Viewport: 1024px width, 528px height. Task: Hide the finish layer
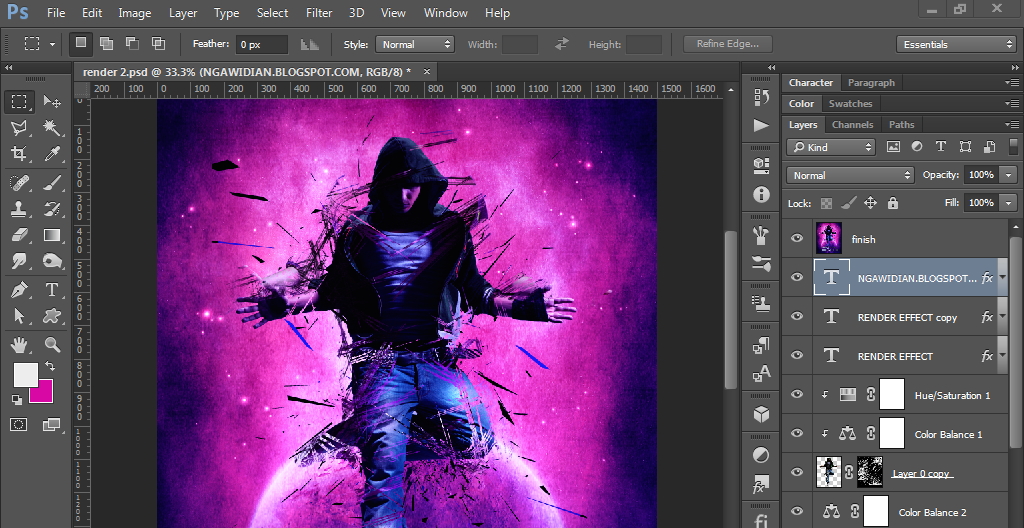[x=797, y=239]
